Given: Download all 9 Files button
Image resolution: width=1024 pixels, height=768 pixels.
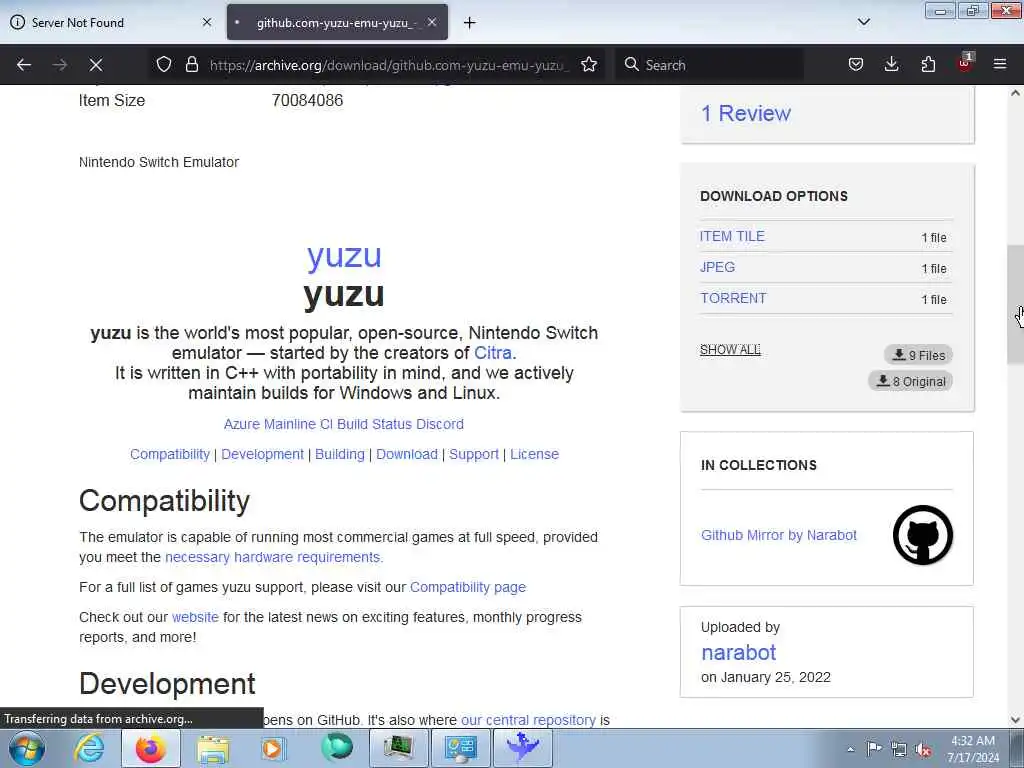Looking at the screenshot, I should click(918, 355).
